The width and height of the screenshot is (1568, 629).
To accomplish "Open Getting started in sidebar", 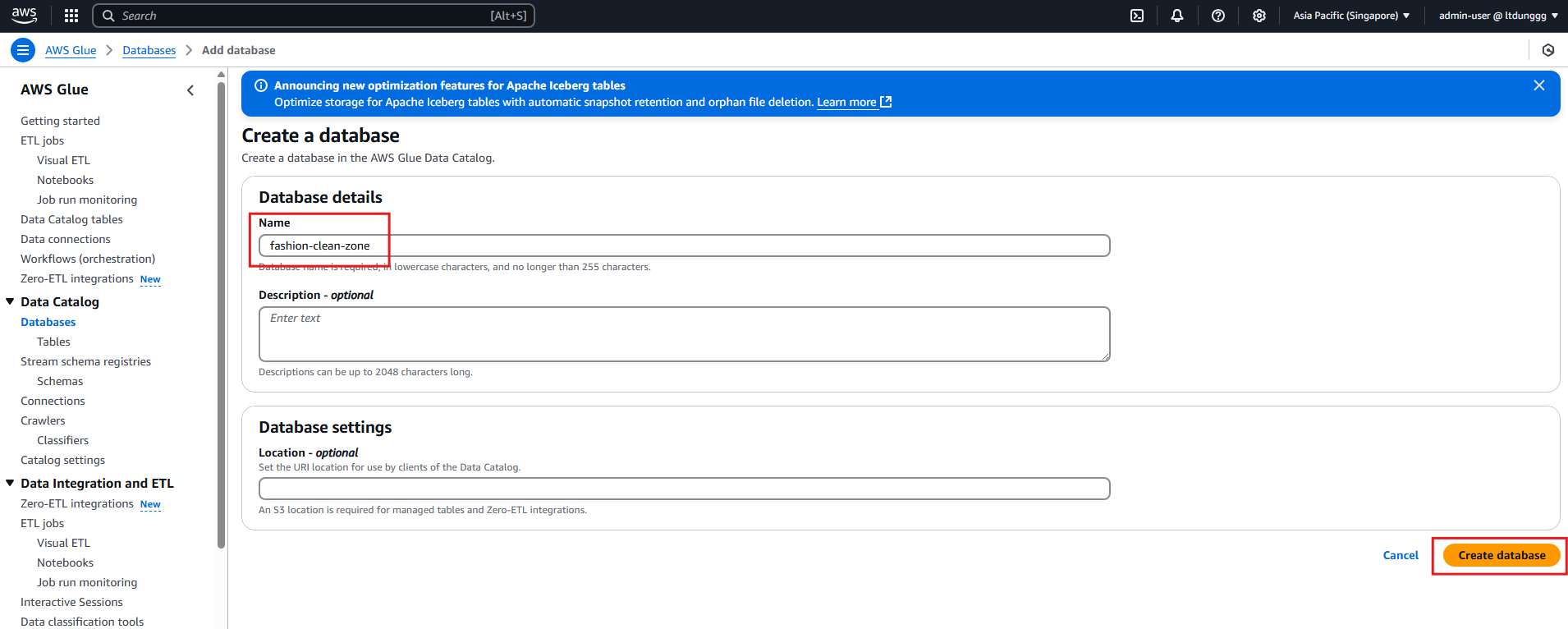I will [x=60, y=121].
